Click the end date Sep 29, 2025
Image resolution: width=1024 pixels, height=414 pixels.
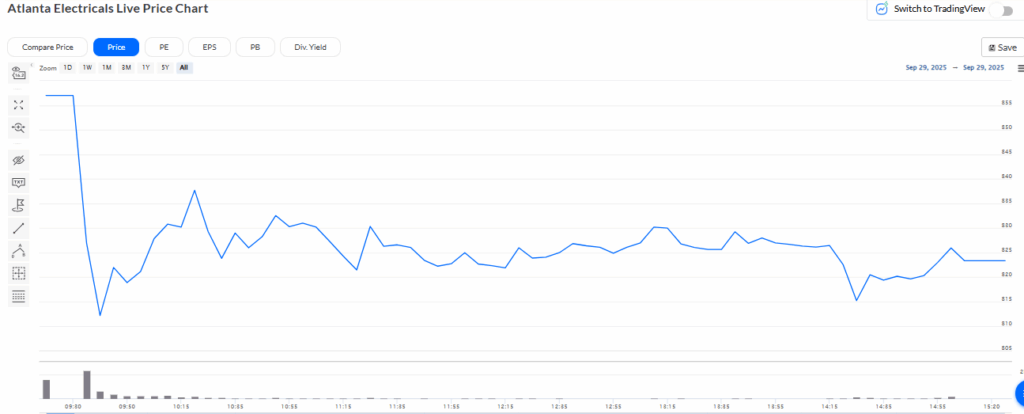tap(983, 68)
